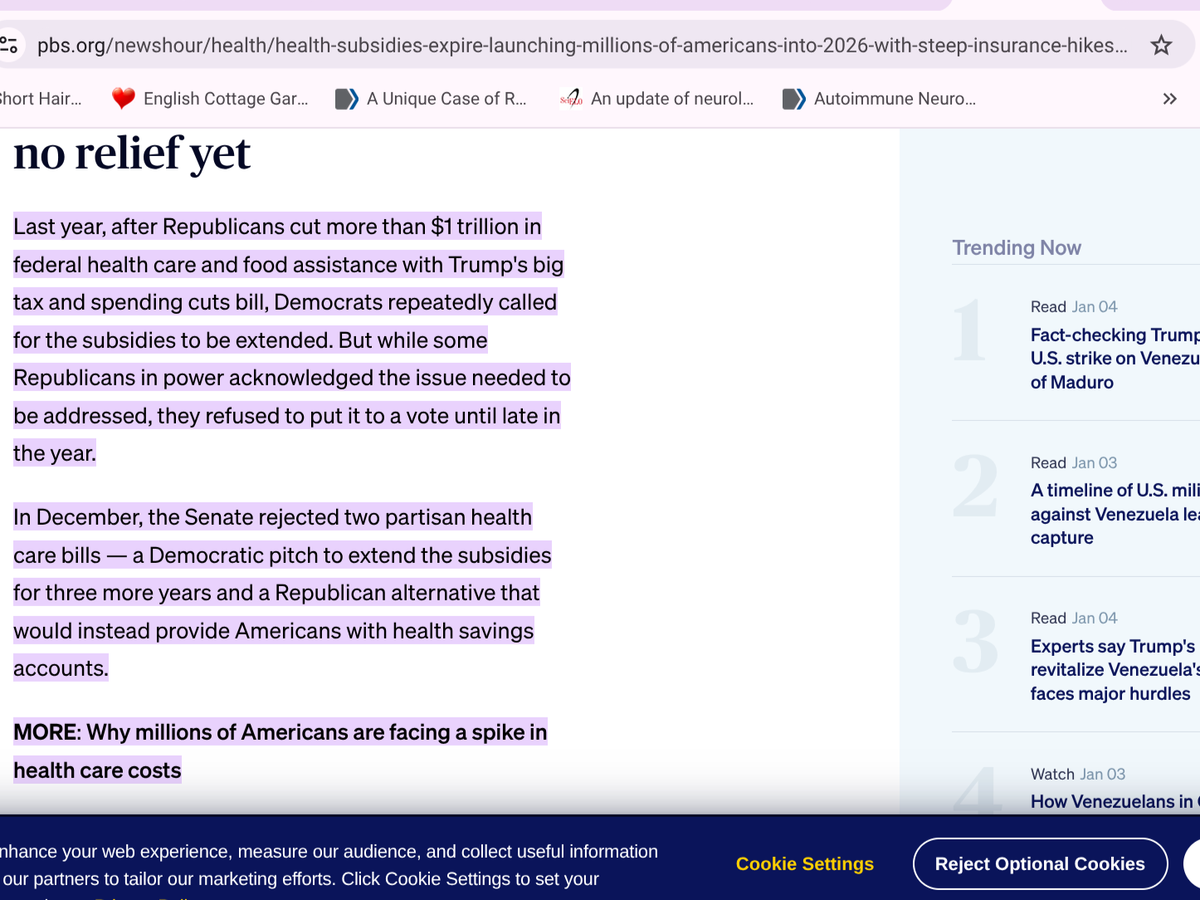The height and width of the screenshot is (900, 1200).
Task: Click the 'no relief yet' headline
Action: pos(131,154)
